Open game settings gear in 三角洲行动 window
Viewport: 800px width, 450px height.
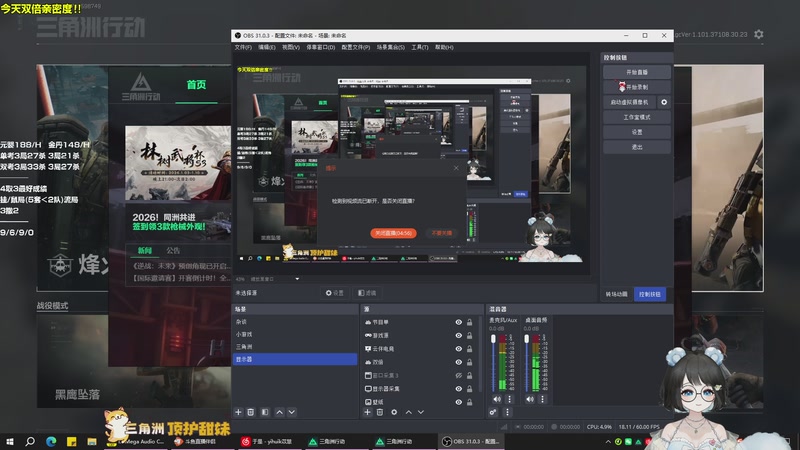(759, 34)
